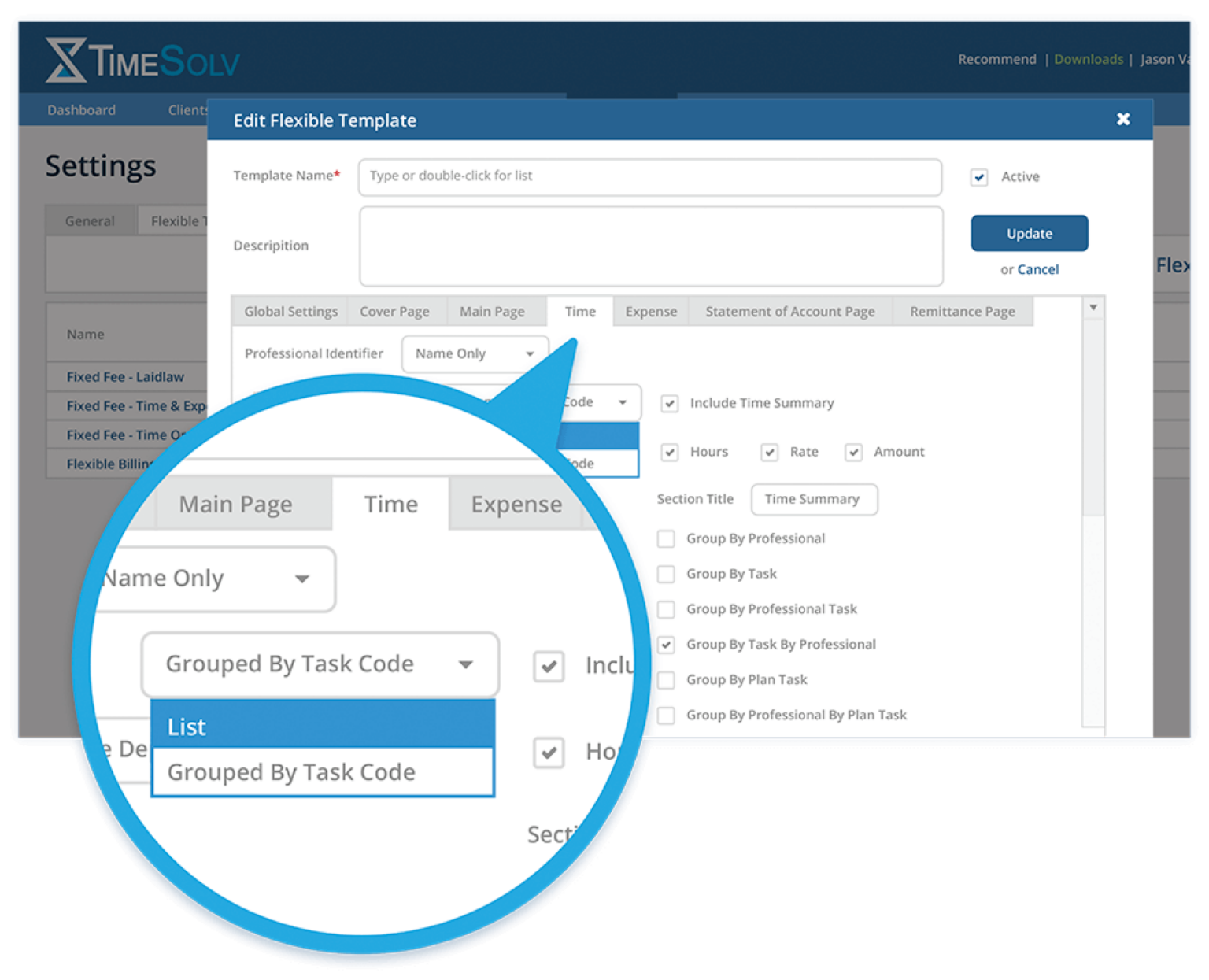The height and width of the screenshot is (980, 1209).
Task: Click into the Template Name field
Action: pyautogui.click(x=649, y=176)
